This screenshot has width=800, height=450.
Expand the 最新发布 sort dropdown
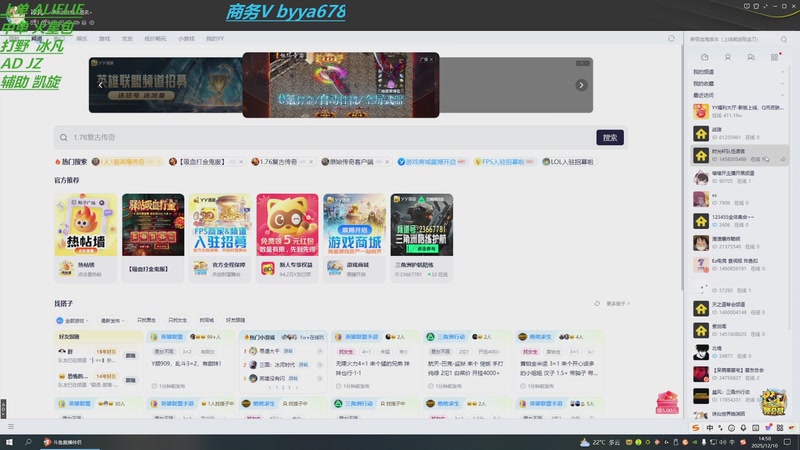(x=112, y=320)
